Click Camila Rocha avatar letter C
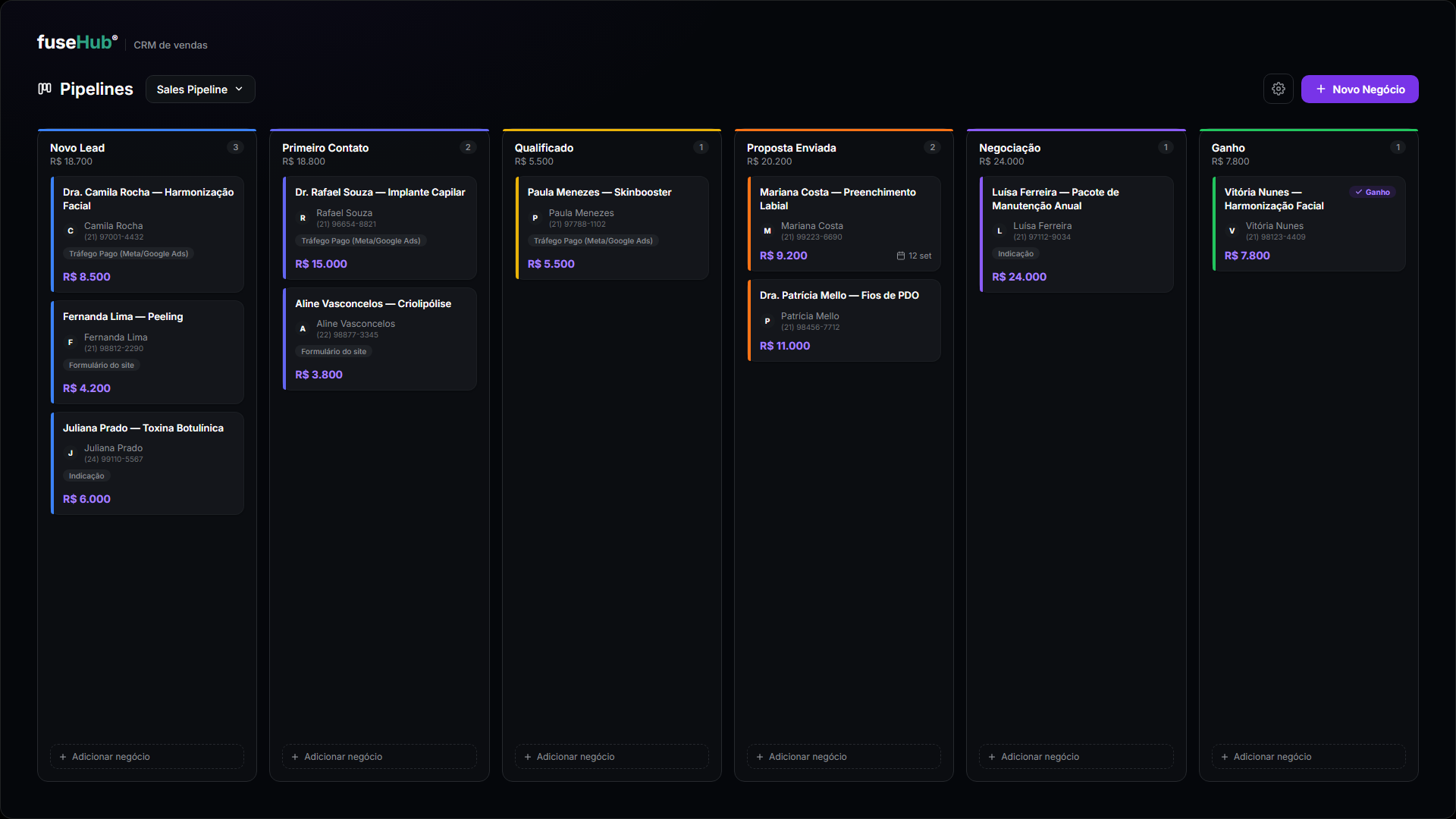Image resolution: width=1456 pixels, height=819 pixels. tap(71, 231)
